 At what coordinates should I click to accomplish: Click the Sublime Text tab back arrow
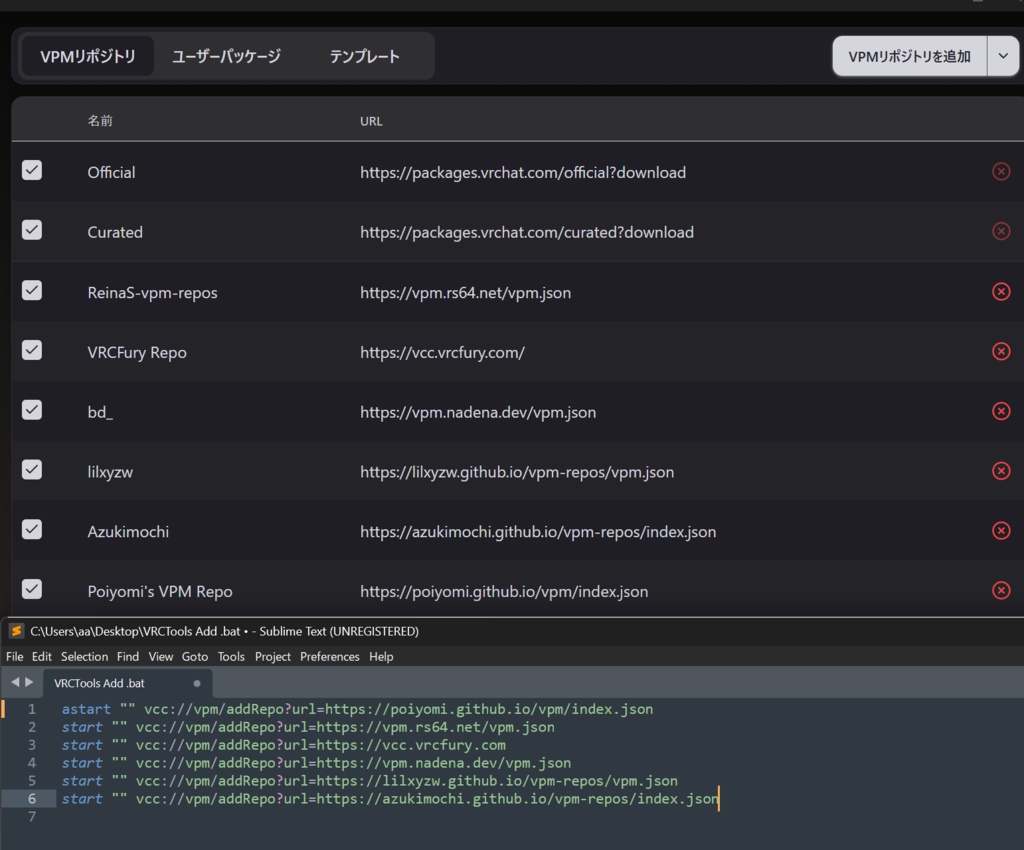[x=15, y=682]
